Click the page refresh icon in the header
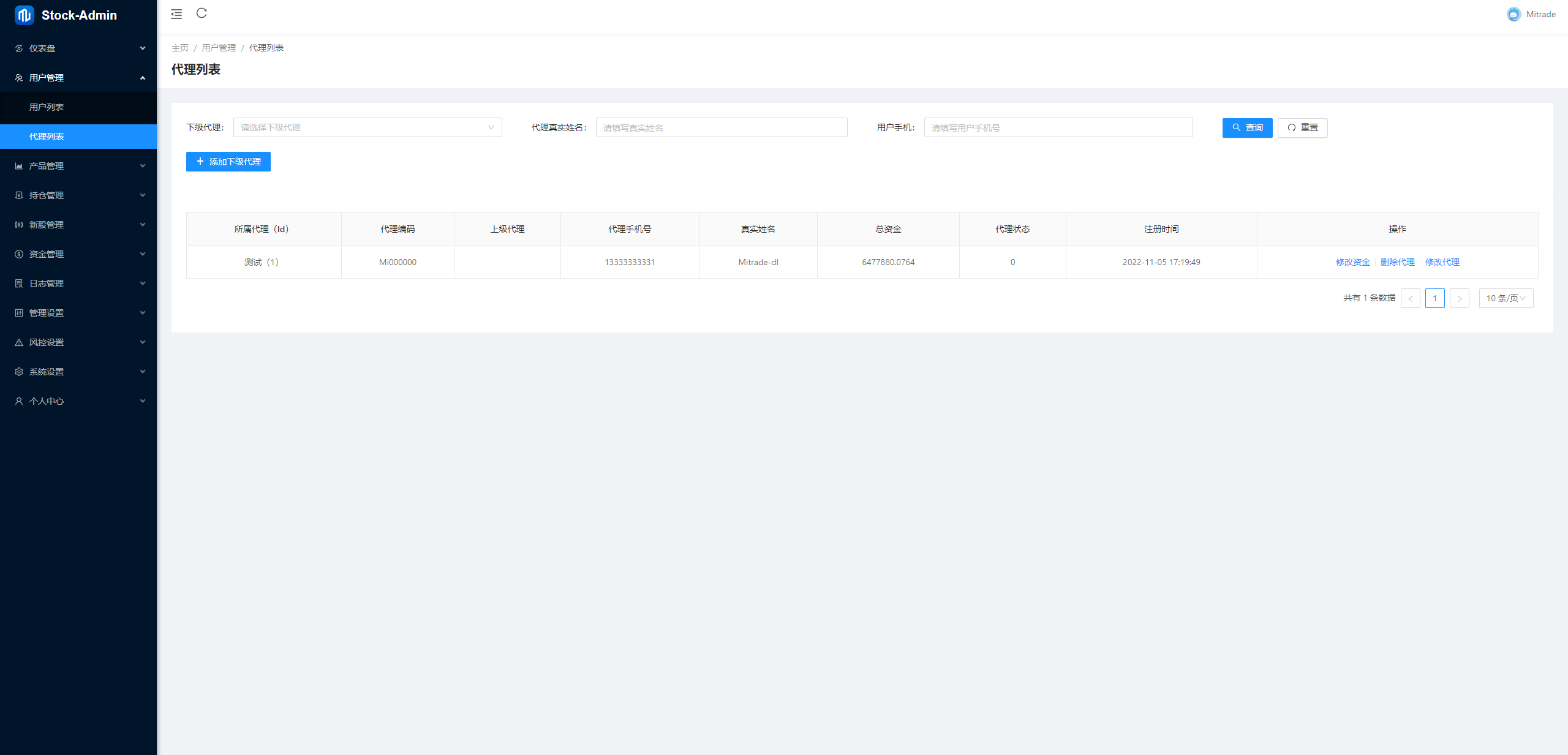1568x755 pixels. click(x=202, y=13)
